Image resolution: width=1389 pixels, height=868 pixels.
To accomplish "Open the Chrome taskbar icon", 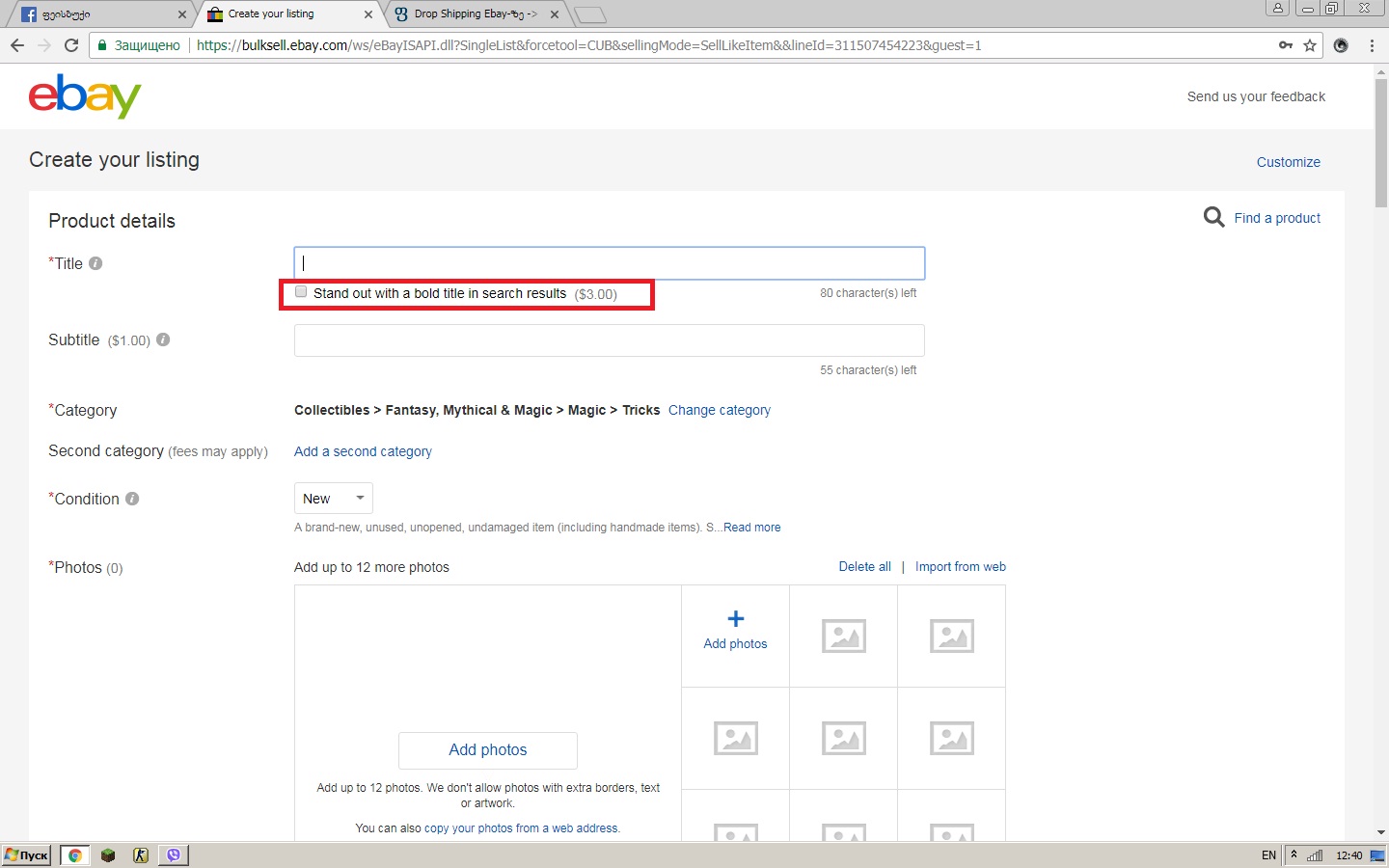I will click(75, 855).
